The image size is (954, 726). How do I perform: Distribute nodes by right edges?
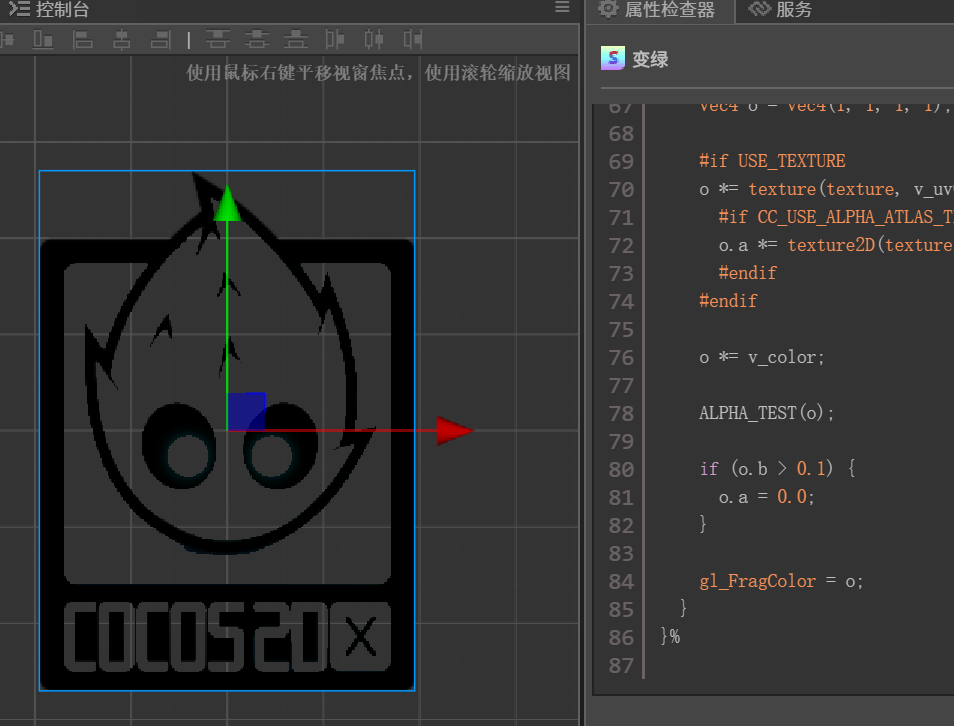click(413, 40)
